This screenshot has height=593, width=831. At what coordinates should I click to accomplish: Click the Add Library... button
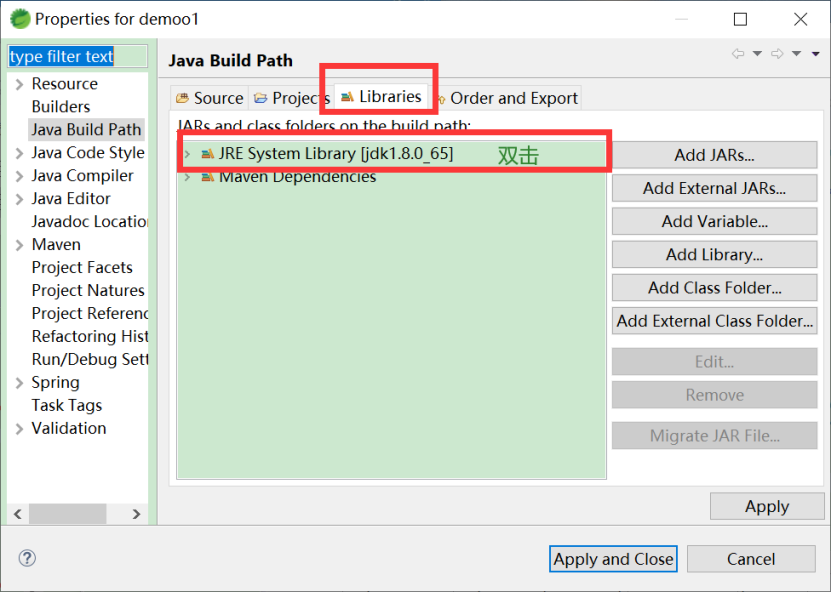click(x=714, y=254)
